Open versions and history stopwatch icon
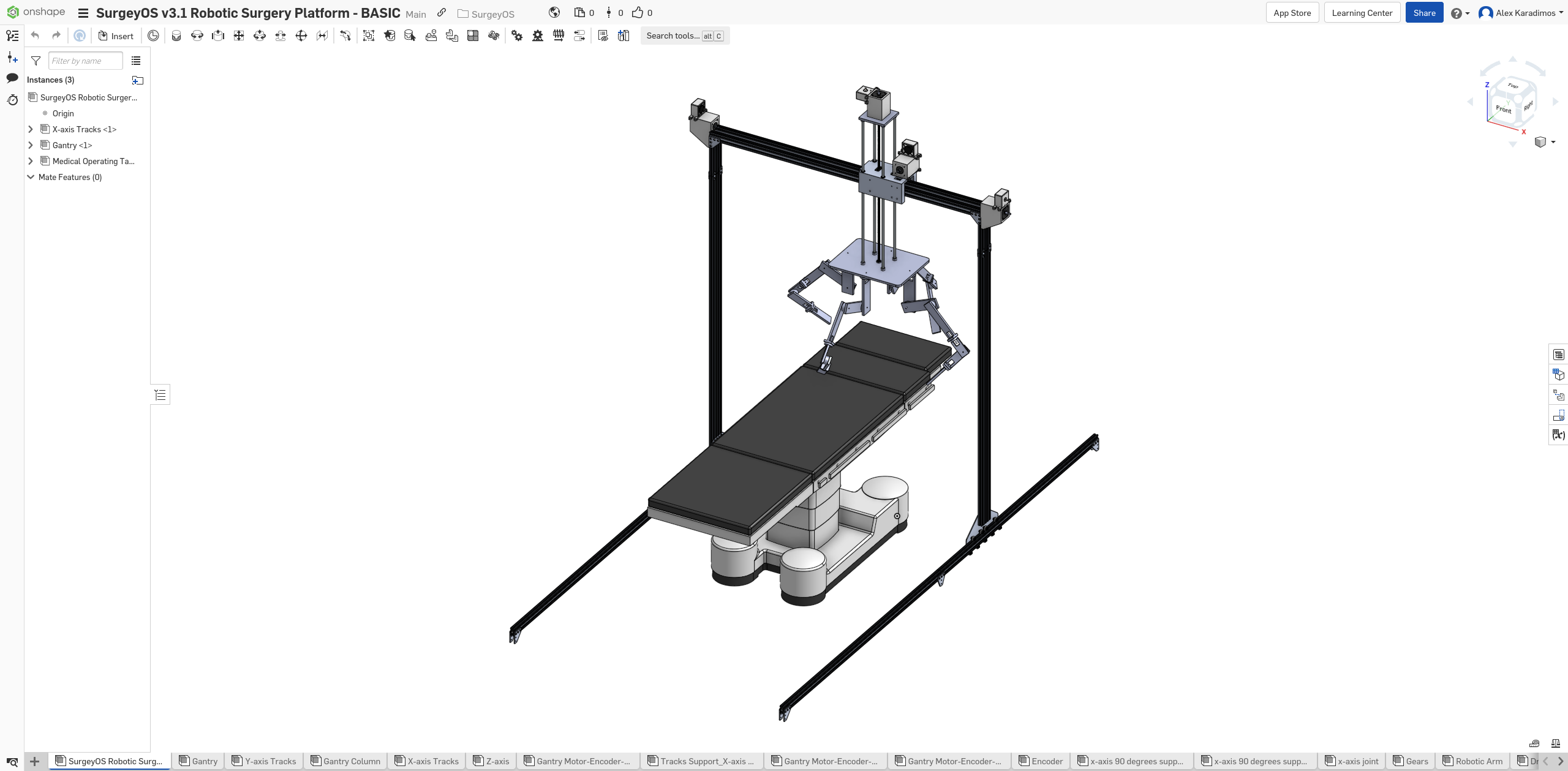 point(12,99)
